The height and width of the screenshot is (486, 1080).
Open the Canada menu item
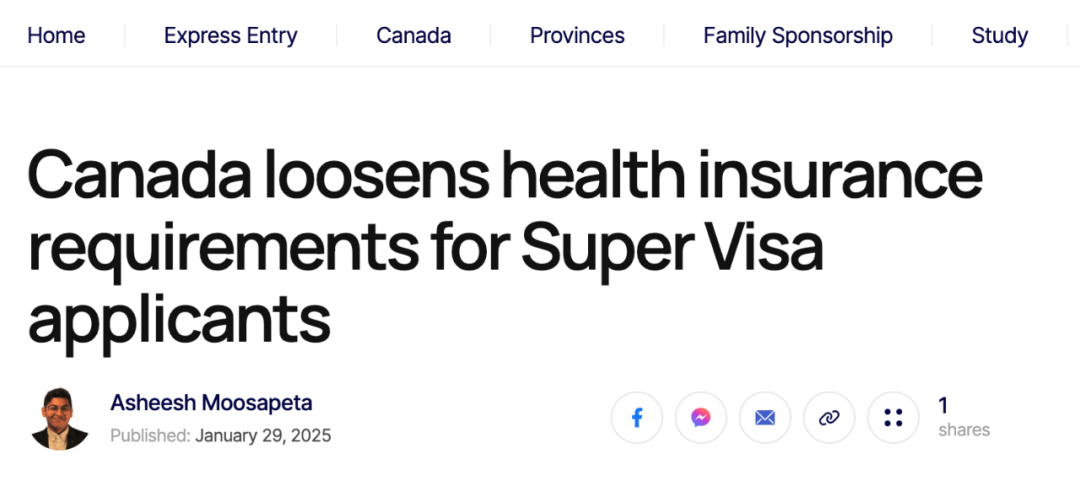[x=414, y=35]
